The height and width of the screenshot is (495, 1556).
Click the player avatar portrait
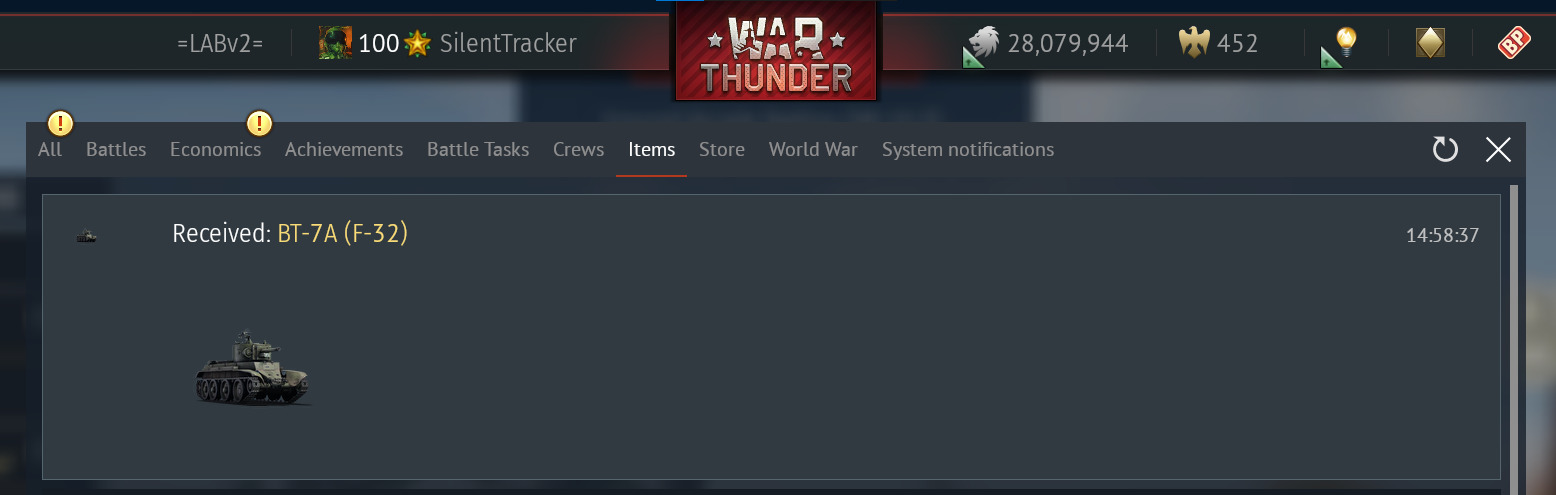coord(335,43)
